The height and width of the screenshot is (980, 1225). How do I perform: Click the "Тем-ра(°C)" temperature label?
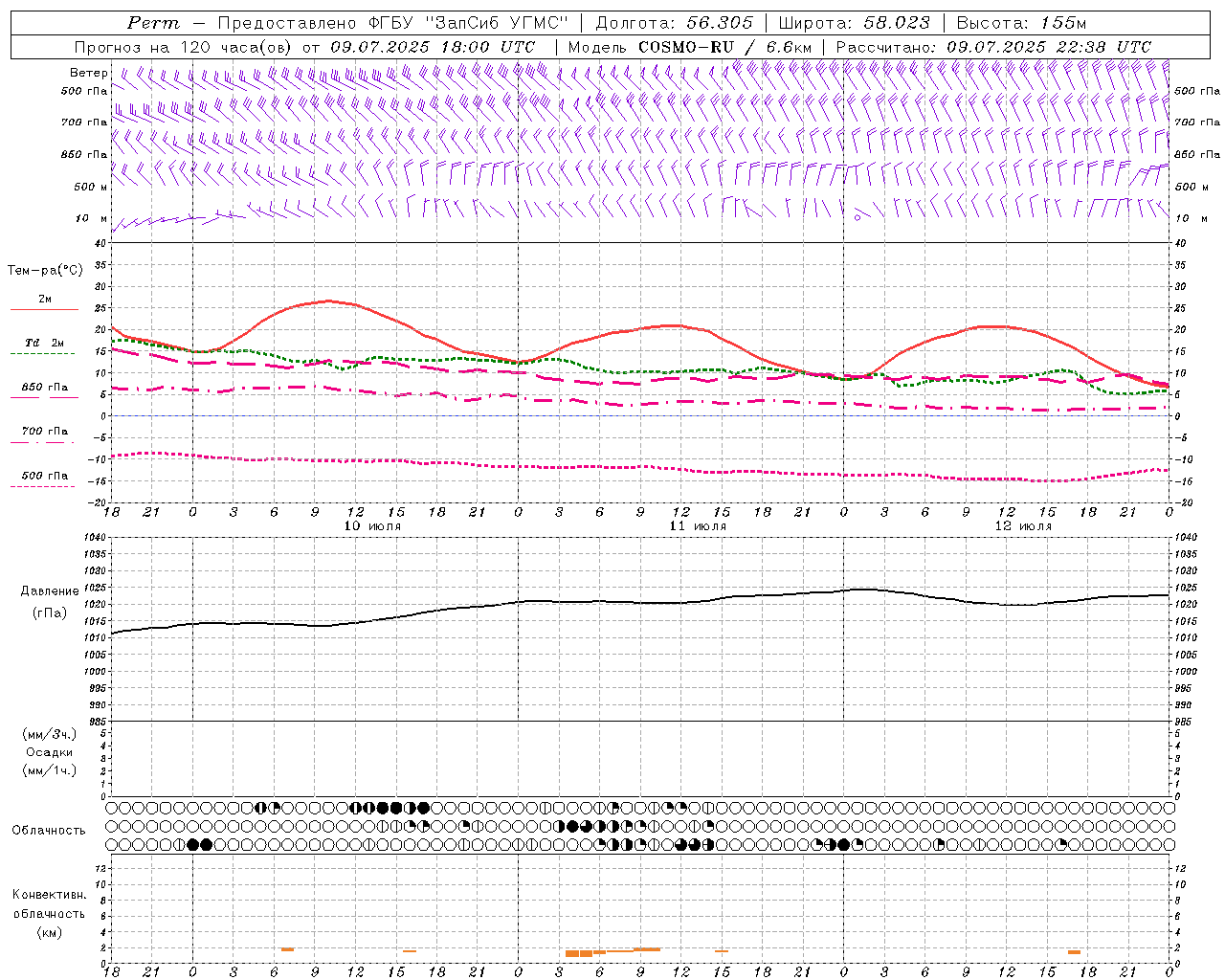pos(45,271)
